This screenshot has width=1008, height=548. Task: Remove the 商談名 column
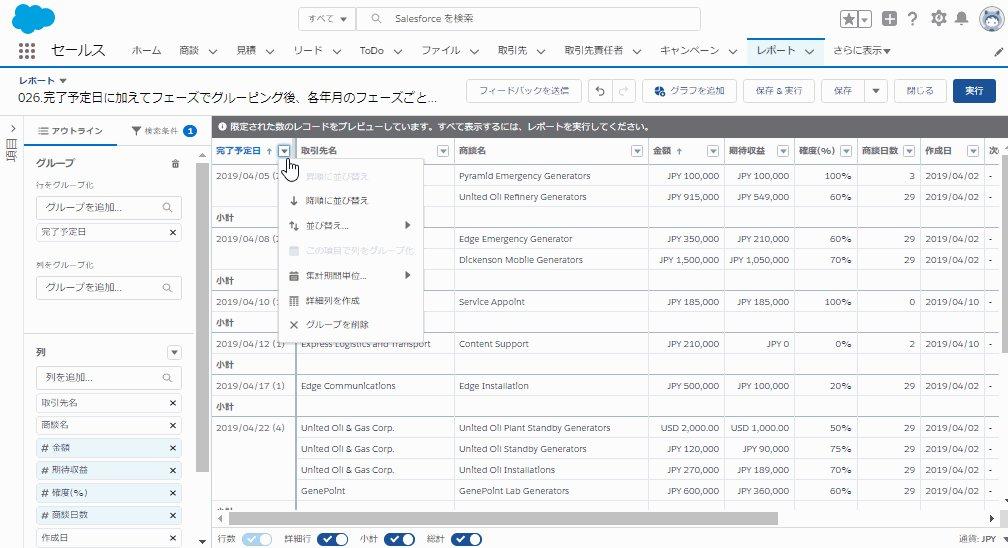(x=173, y=425)
